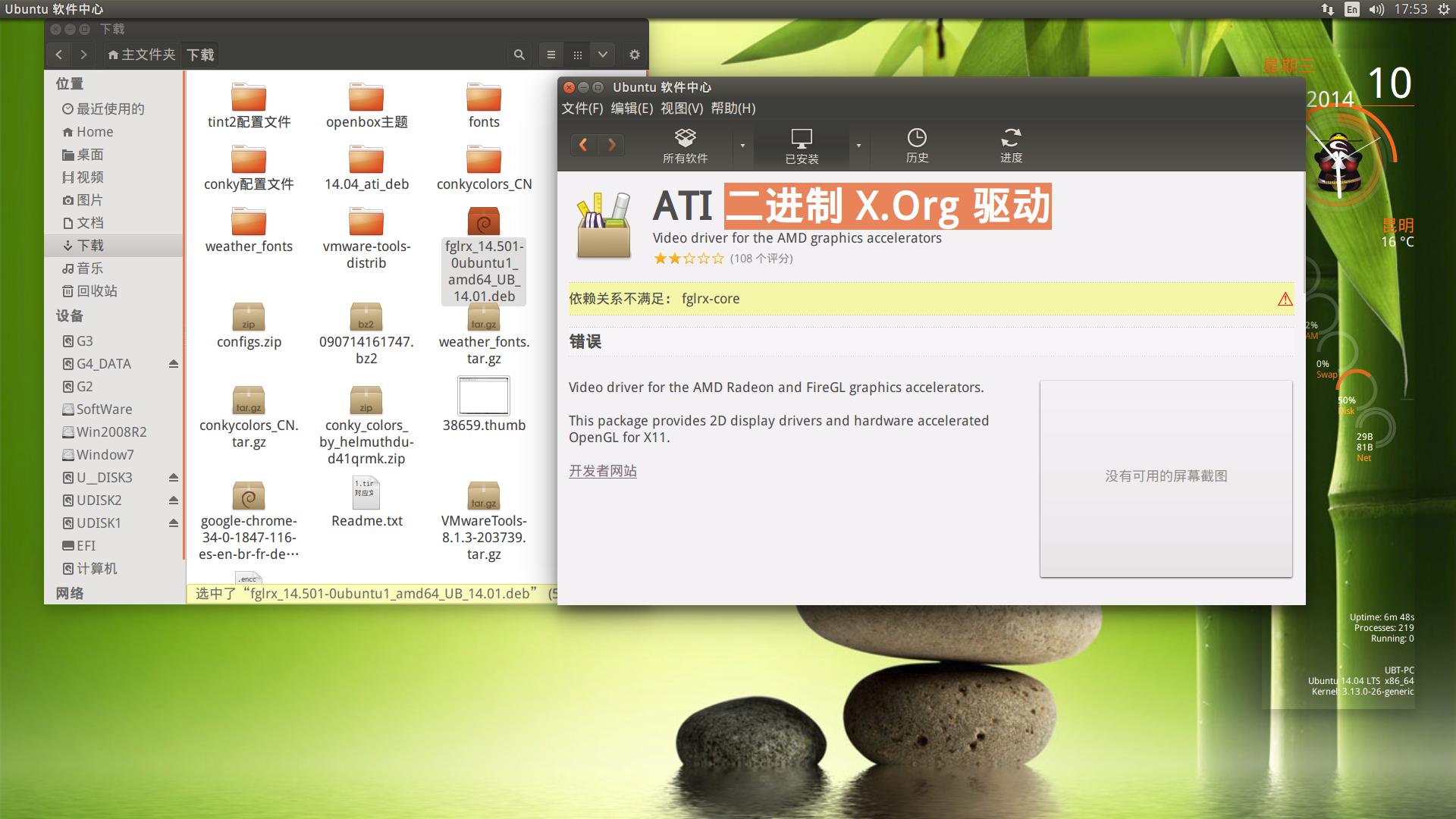Screen dimensions: 1456x819
Task: Open the Installed software section
Action: 802,146
